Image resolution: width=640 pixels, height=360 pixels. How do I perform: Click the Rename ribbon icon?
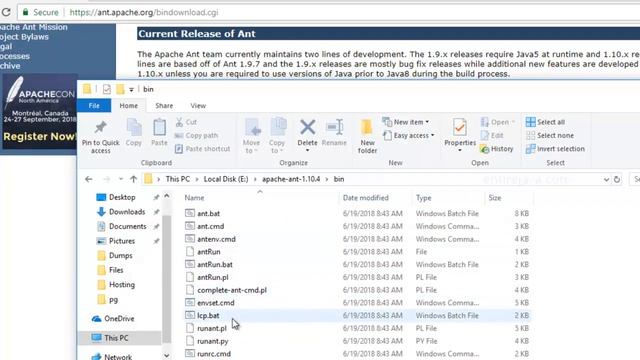[334, 127]
